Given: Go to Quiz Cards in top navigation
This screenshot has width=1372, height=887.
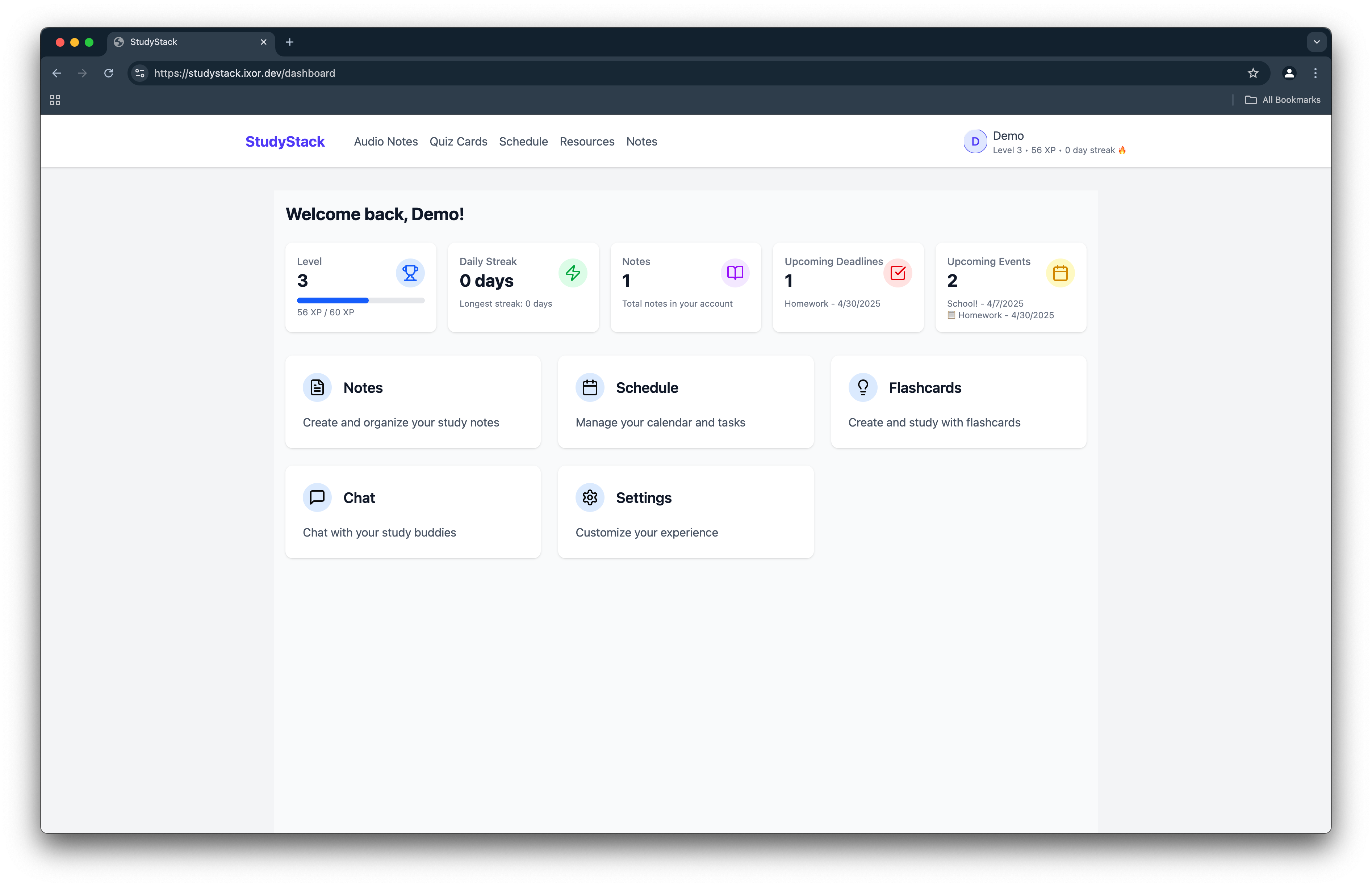Looking at the screenshot, I should 458,142.
